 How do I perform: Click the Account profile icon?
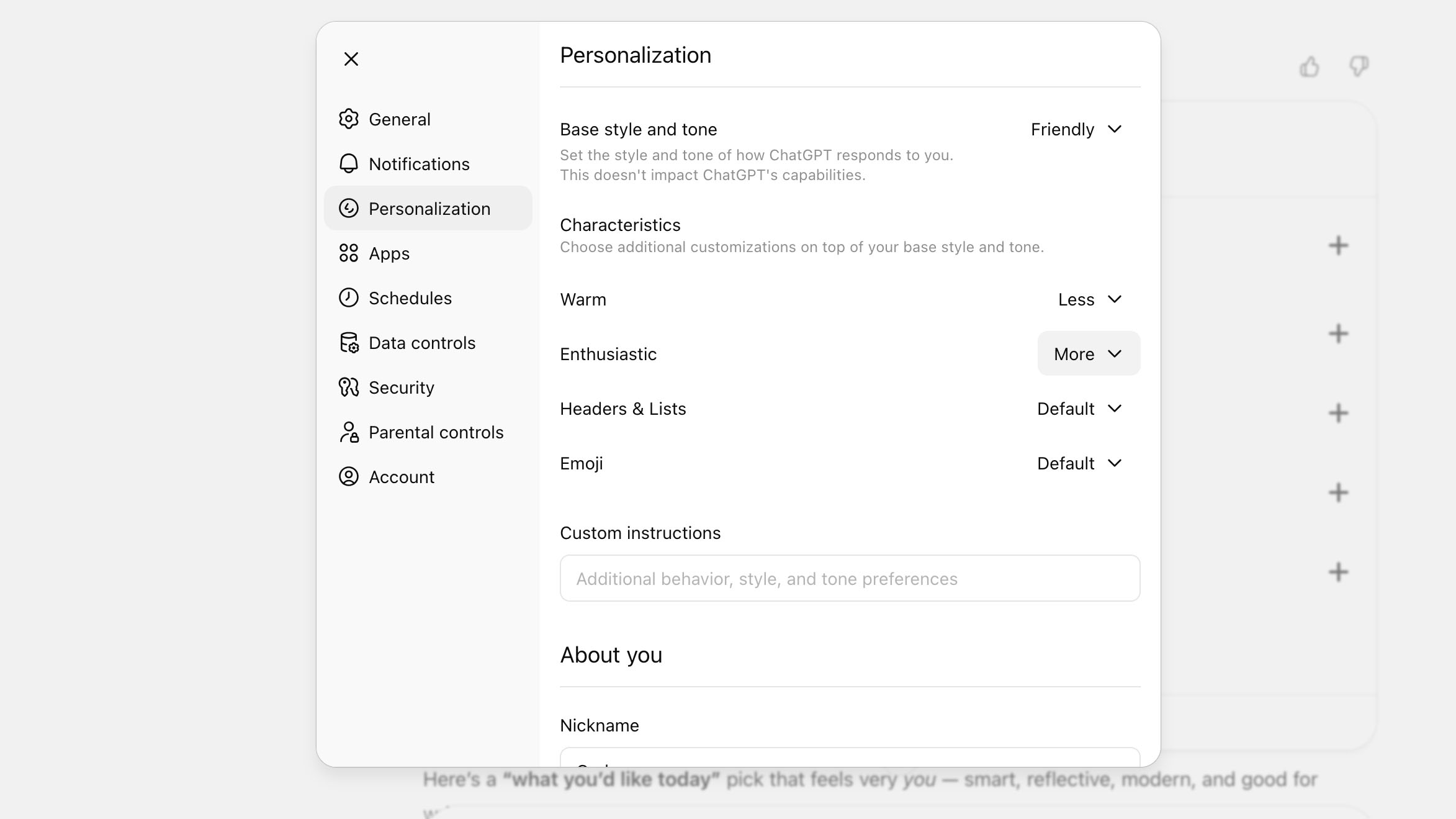(349, 476)
